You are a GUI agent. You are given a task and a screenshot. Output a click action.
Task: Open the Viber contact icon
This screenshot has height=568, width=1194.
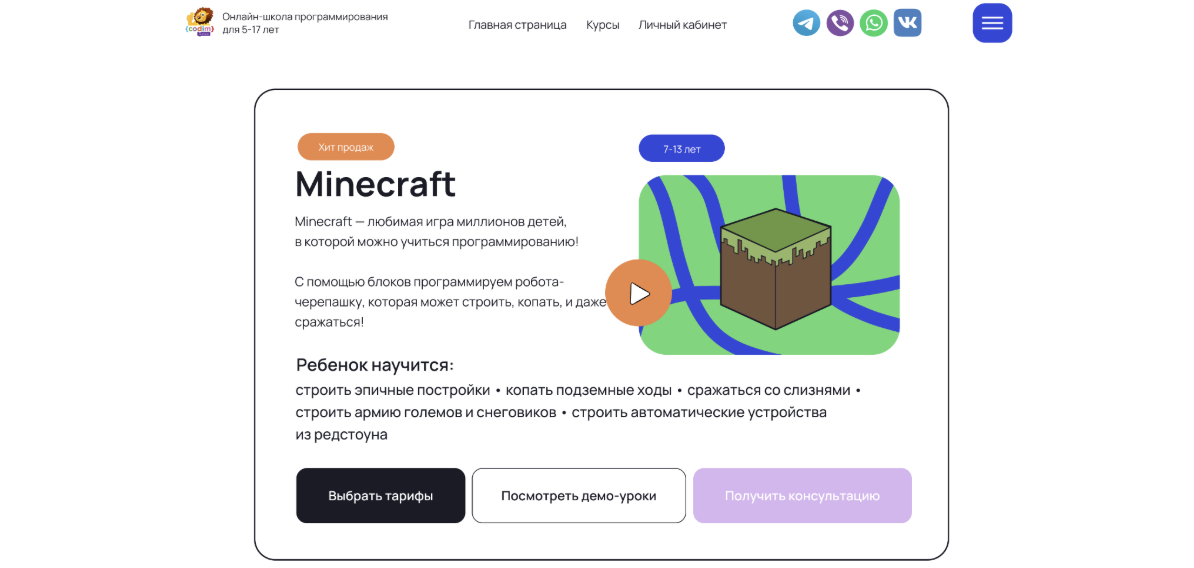click(840, 23)
